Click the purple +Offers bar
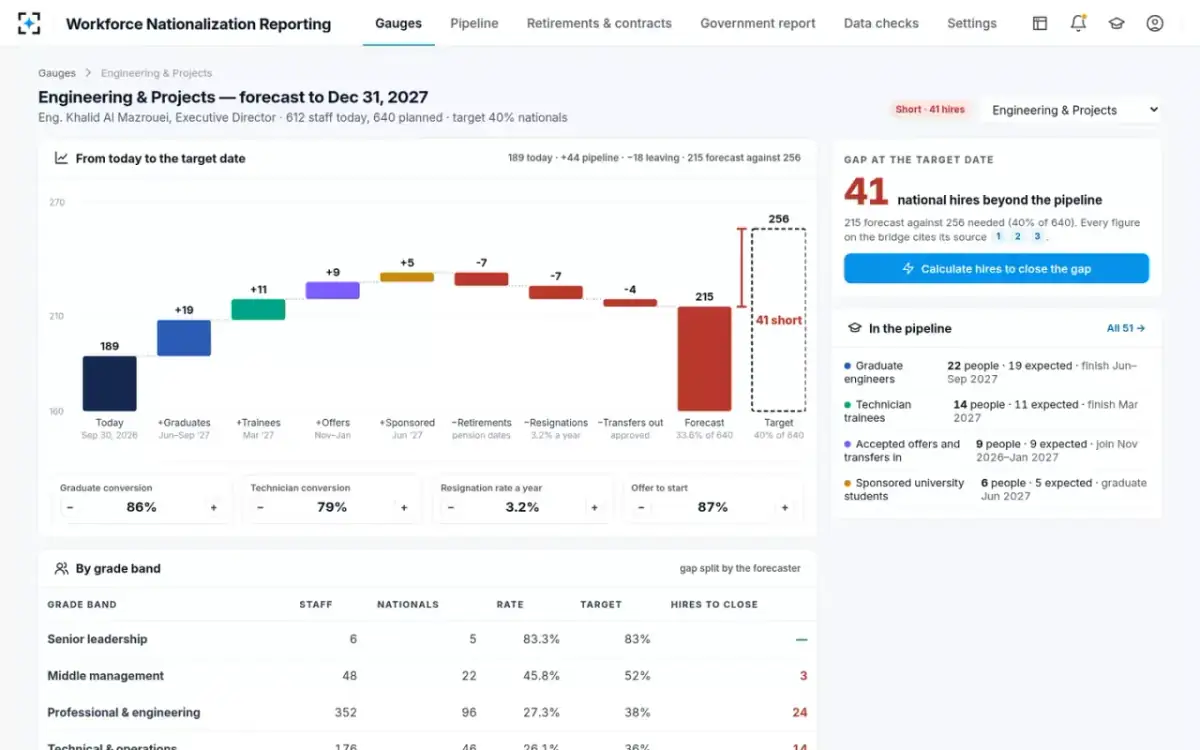 (x=332, y=290)
